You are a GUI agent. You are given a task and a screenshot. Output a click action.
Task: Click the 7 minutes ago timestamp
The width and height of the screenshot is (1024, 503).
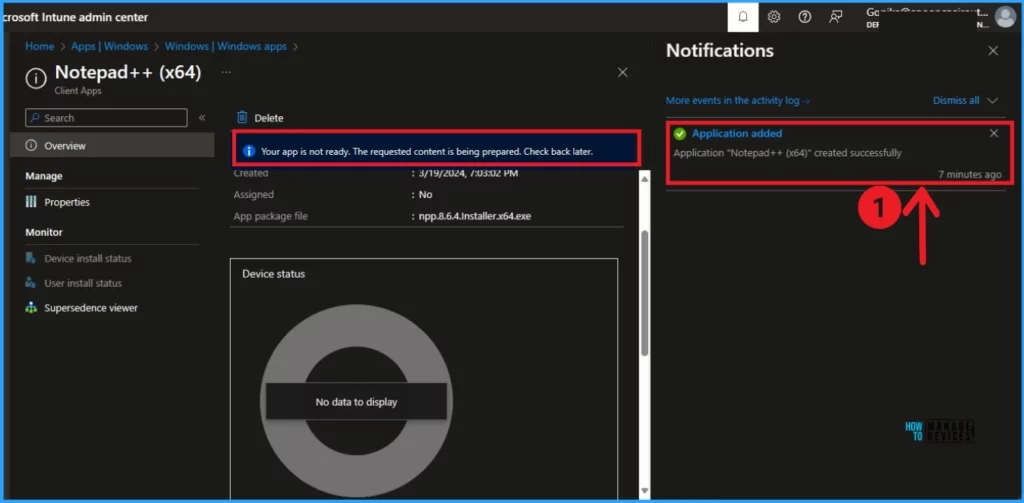point(970,174)
